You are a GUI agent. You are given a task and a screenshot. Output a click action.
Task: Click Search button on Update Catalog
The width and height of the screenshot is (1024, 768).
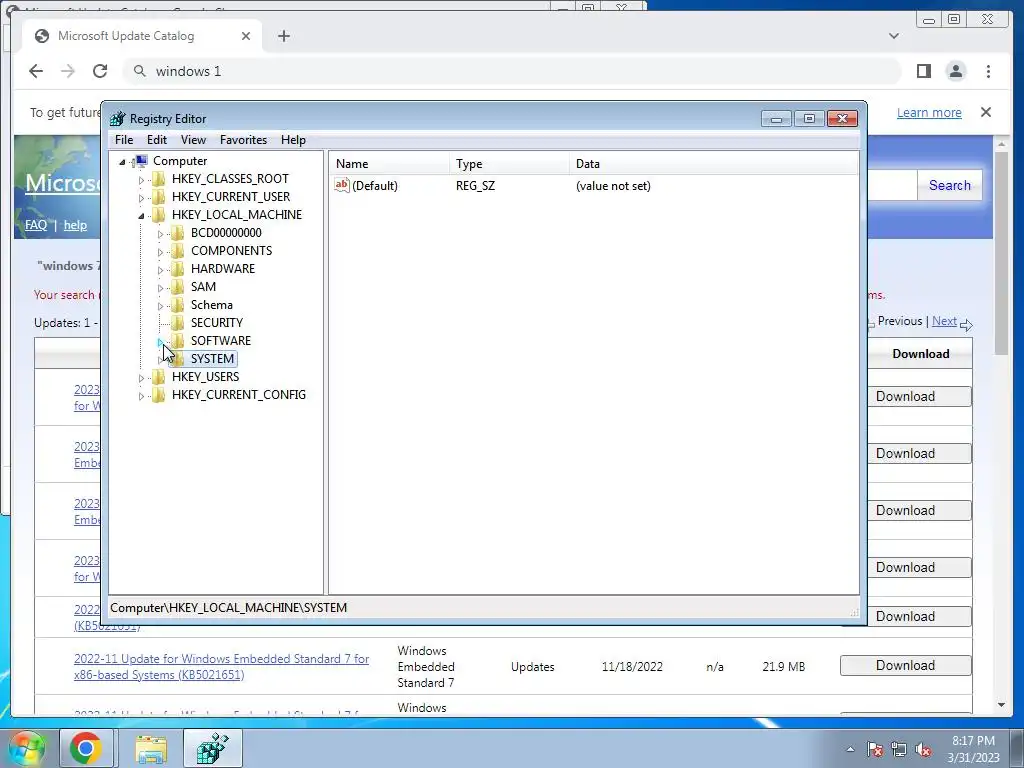pyautogui.click(x=950, y=185)
